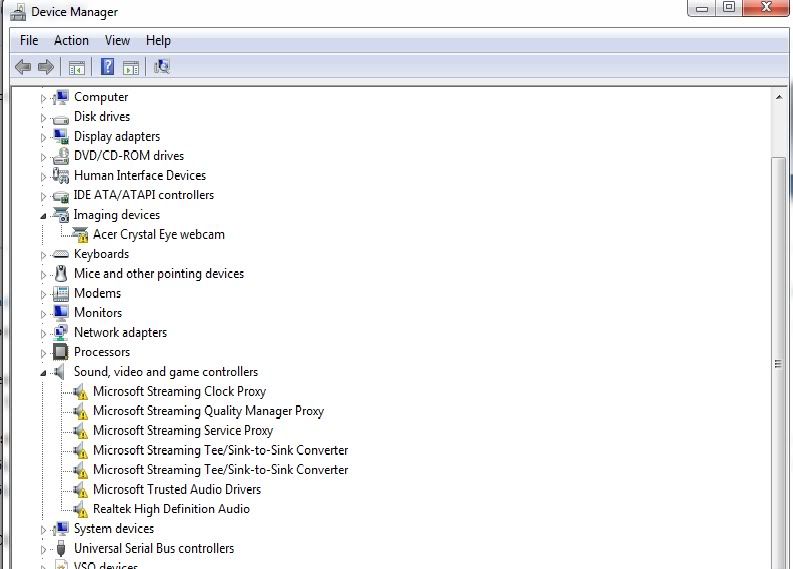
Task: Click the Forward arrow toolbar icon
Action: coord(46,67)
